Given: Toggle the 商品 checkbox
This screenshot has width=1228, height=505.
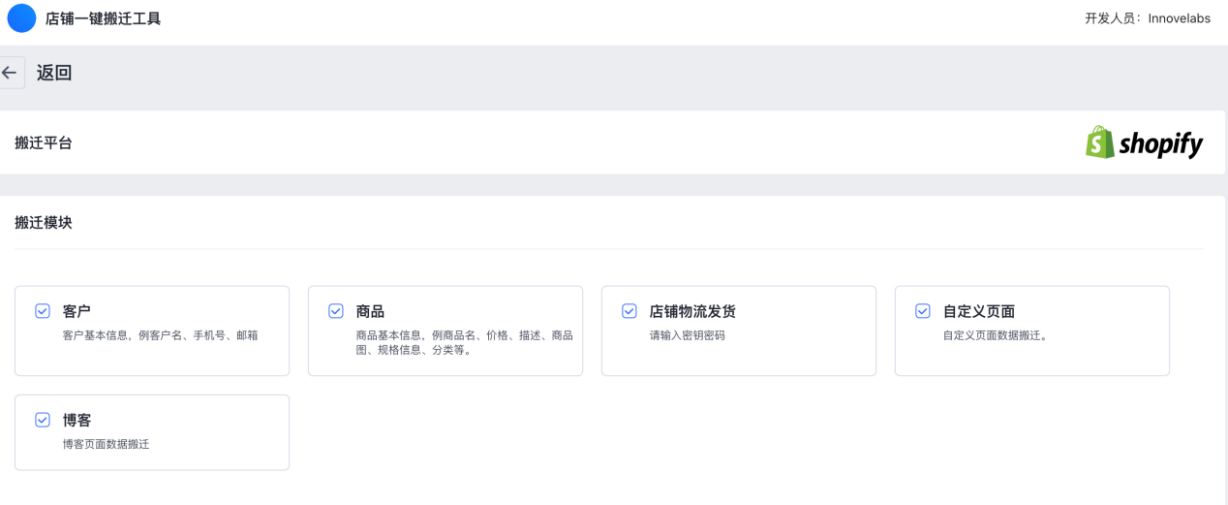Looking at the screenshot, I should [336, 311].
